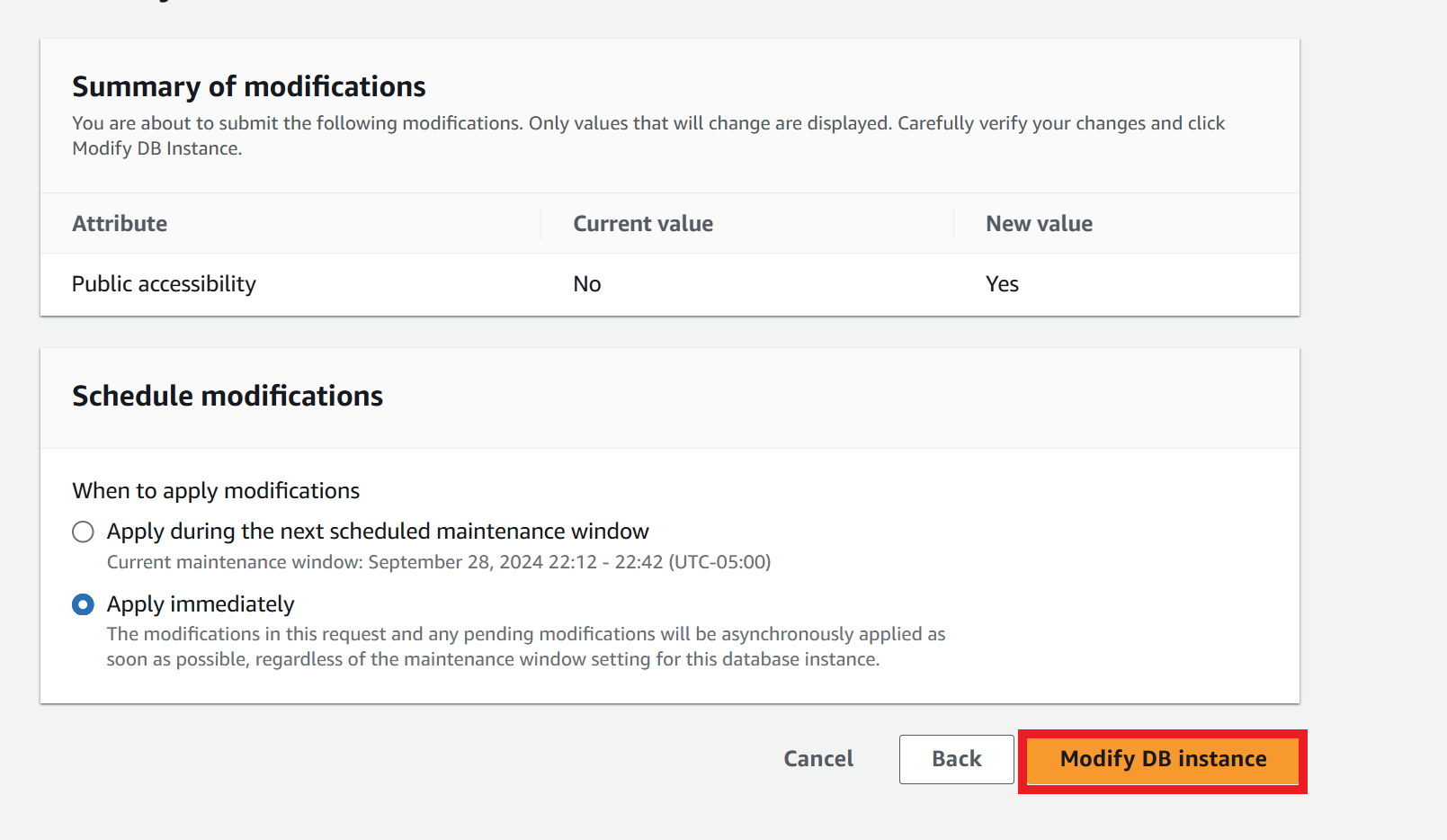
Task: Click the Apply immediately description paragraph
Action: pyautogui.click(x=526, y=647)
